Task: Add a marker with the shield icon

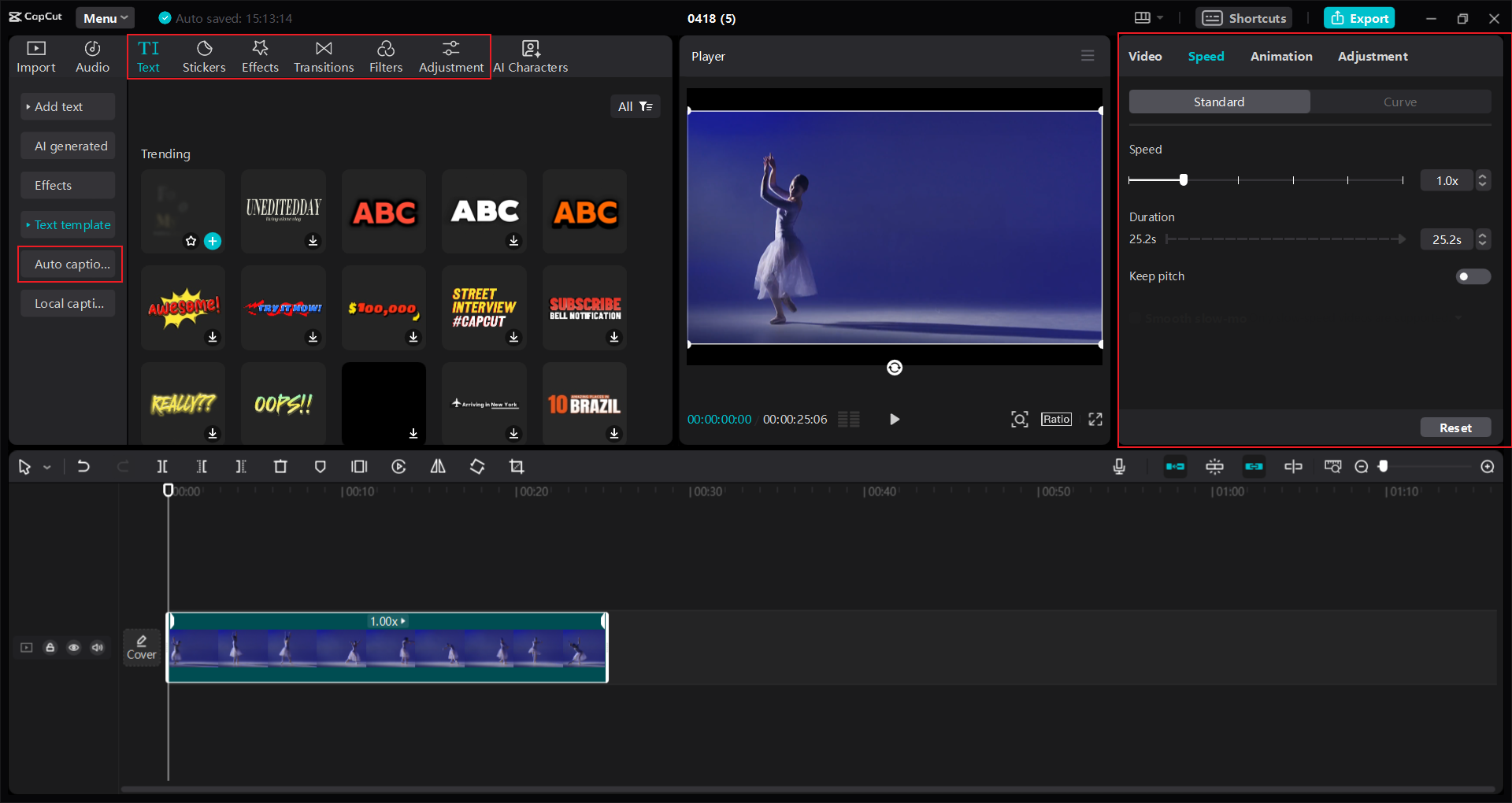Action: (320, 467)
